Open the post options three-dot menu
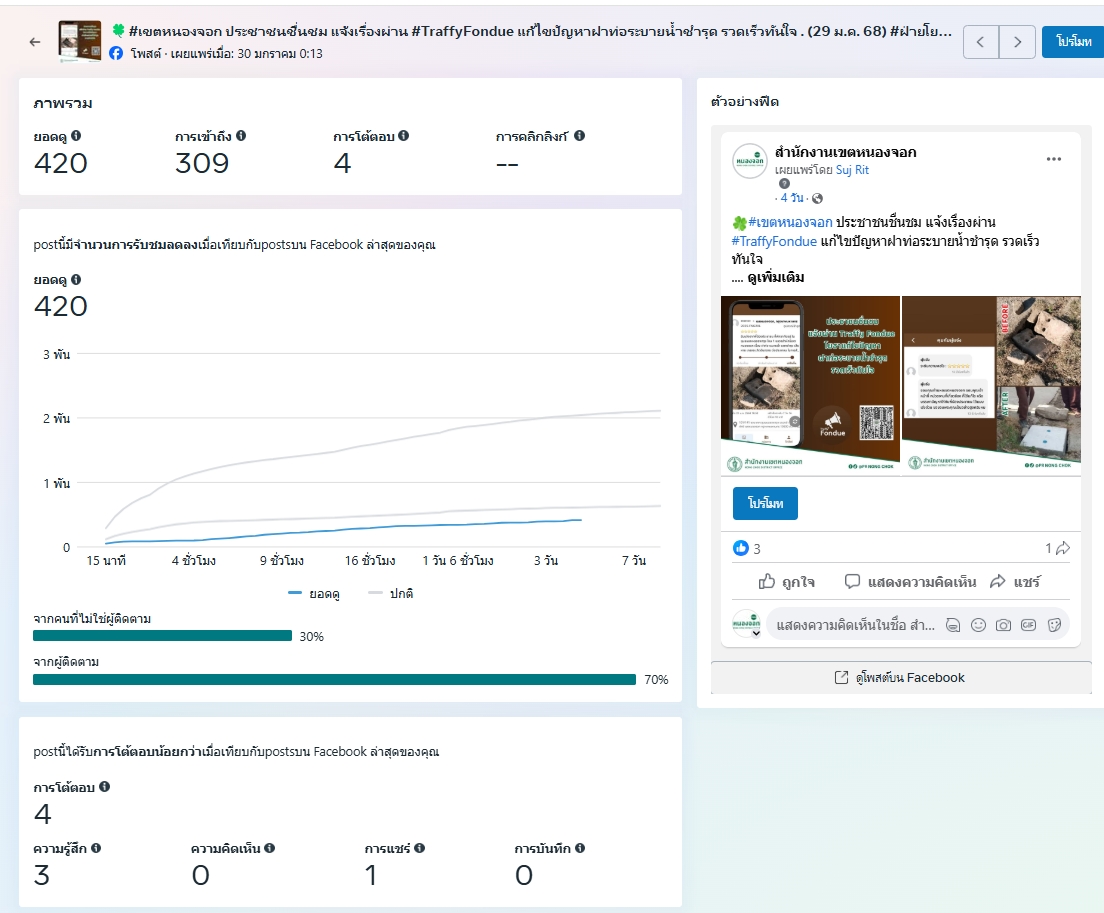 (x=1054, y=159)
